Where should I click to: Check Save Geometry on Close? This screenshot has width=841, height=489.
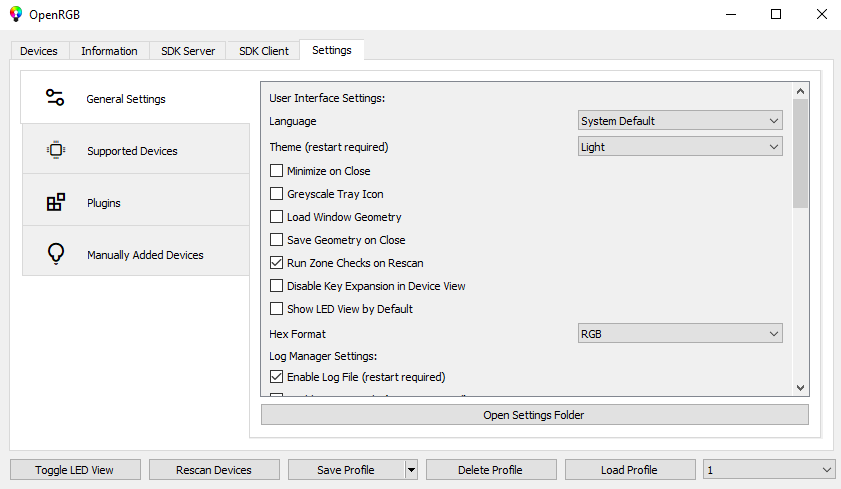tap(276, 240)
